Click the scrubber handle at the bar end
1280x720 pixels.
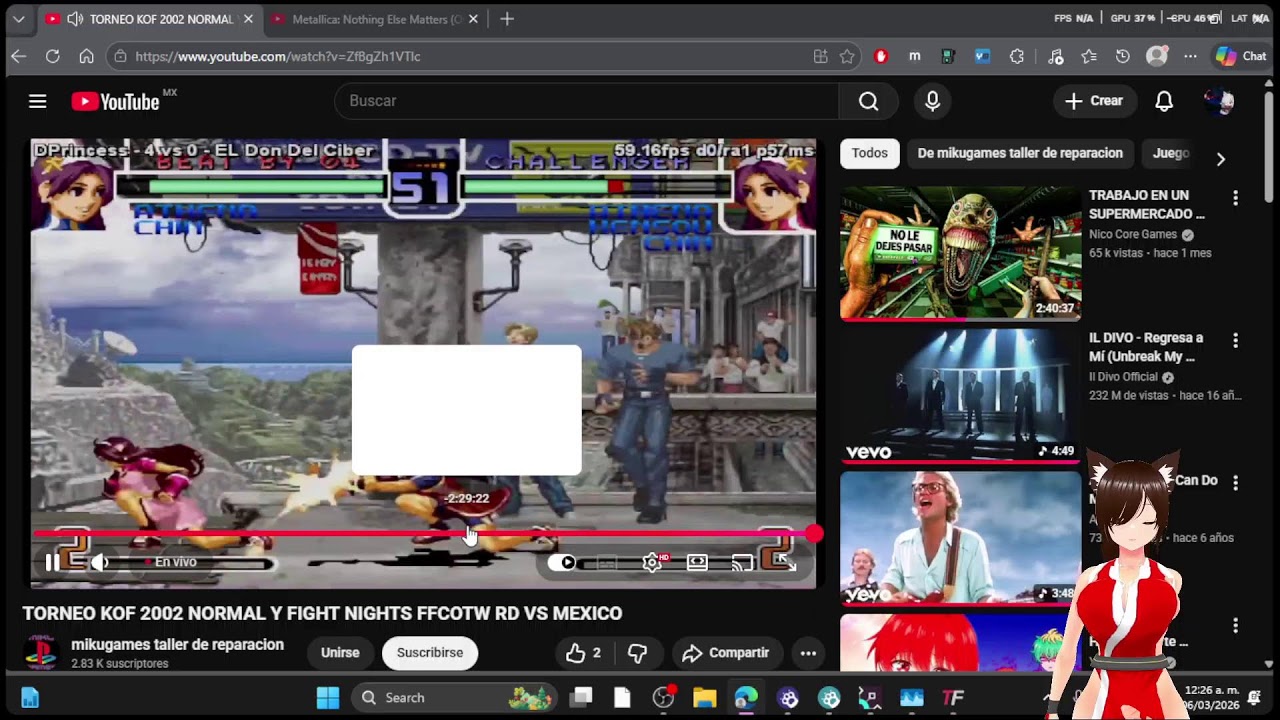pos(814,535)
